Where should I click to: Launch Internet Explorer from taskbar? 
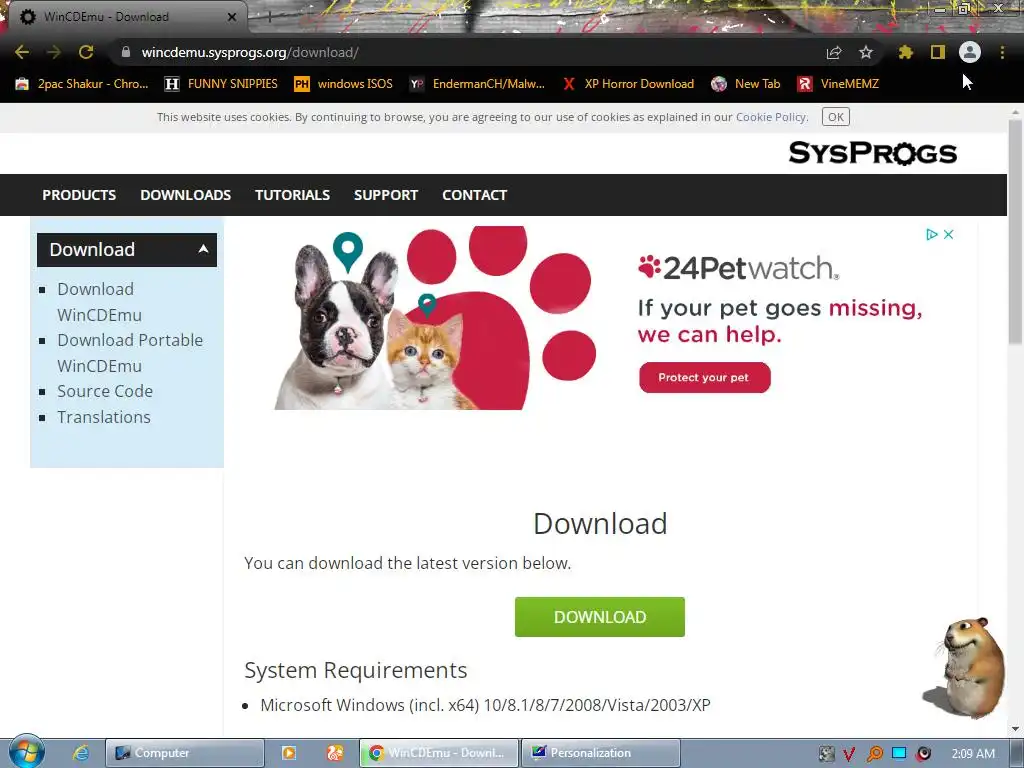tap(80, 753)
